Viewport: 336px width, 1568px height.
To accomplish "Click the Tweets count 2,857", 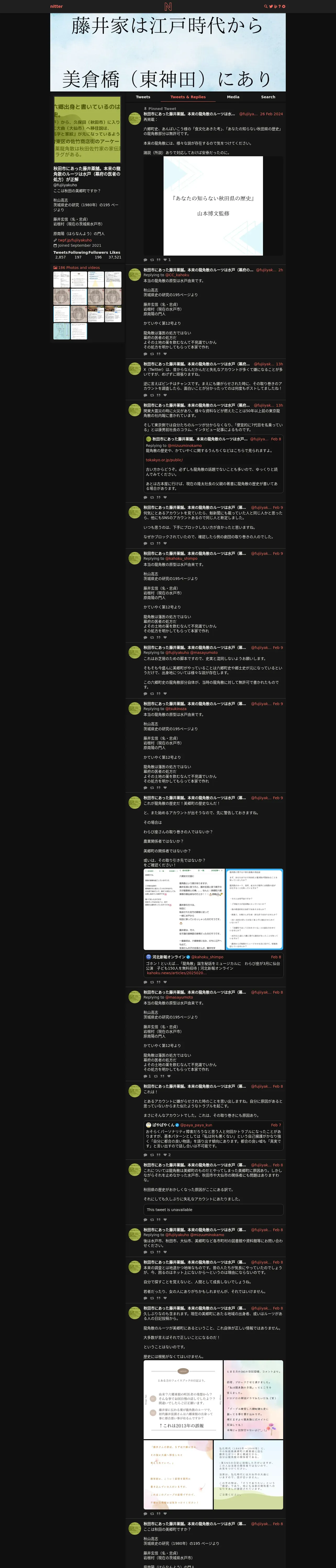I will point(60,257).
